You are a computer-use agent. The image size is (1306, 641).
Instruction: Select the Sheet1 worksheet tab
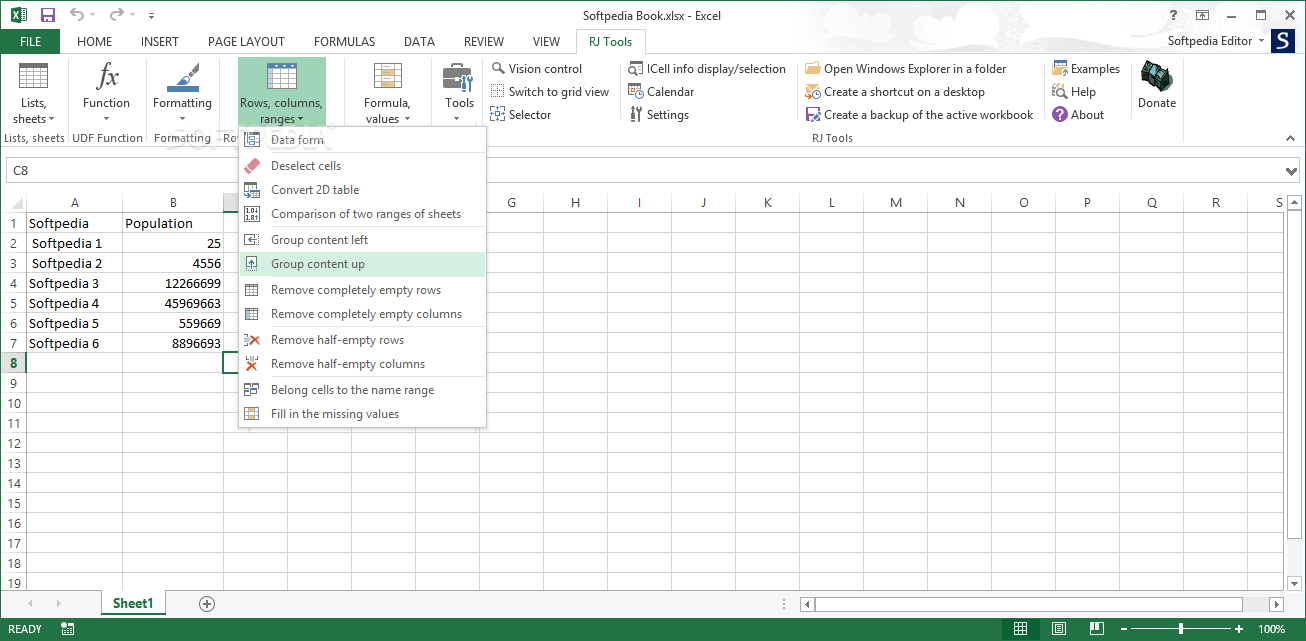tap(133, 603)
